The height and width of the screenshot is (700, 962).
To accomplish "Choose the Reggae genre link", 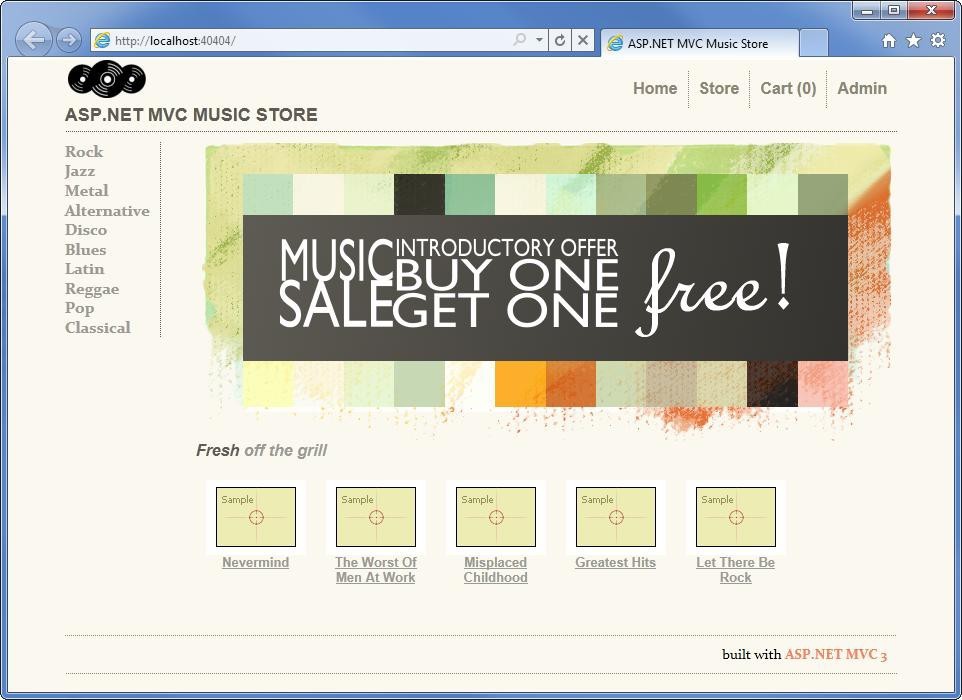I will (92, 289).
